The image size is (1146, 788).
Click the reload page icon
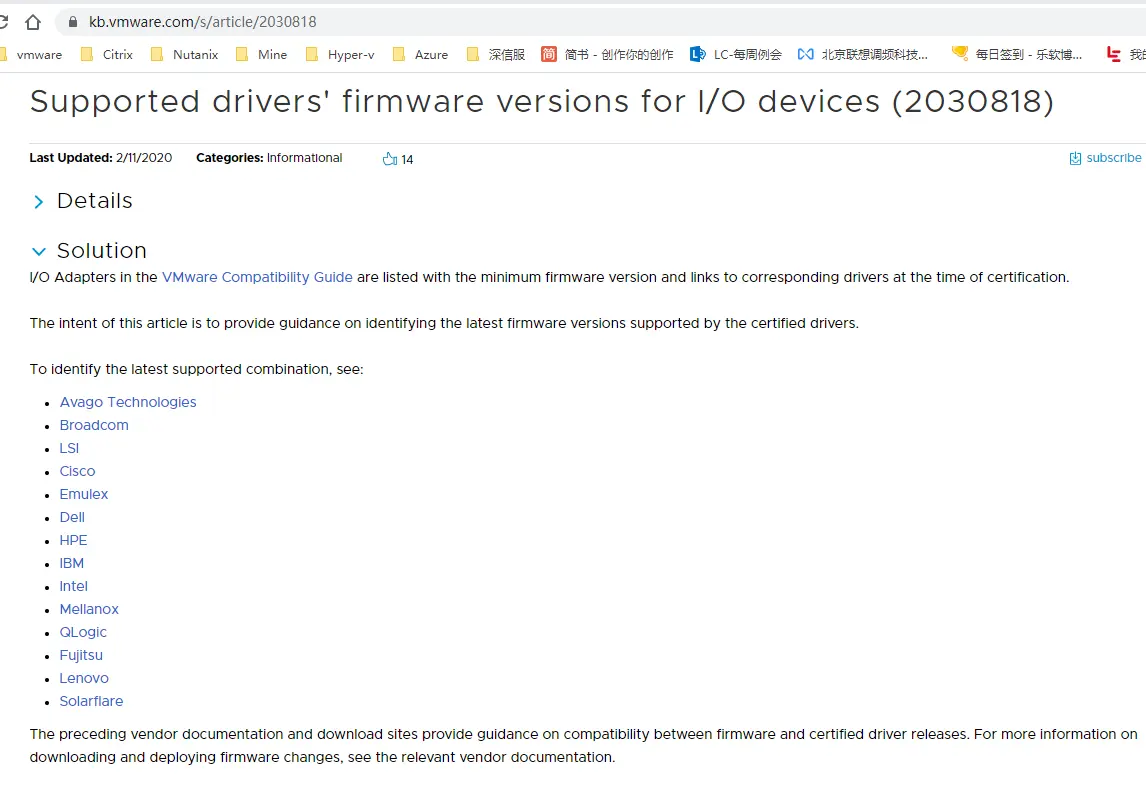[3, 23]
